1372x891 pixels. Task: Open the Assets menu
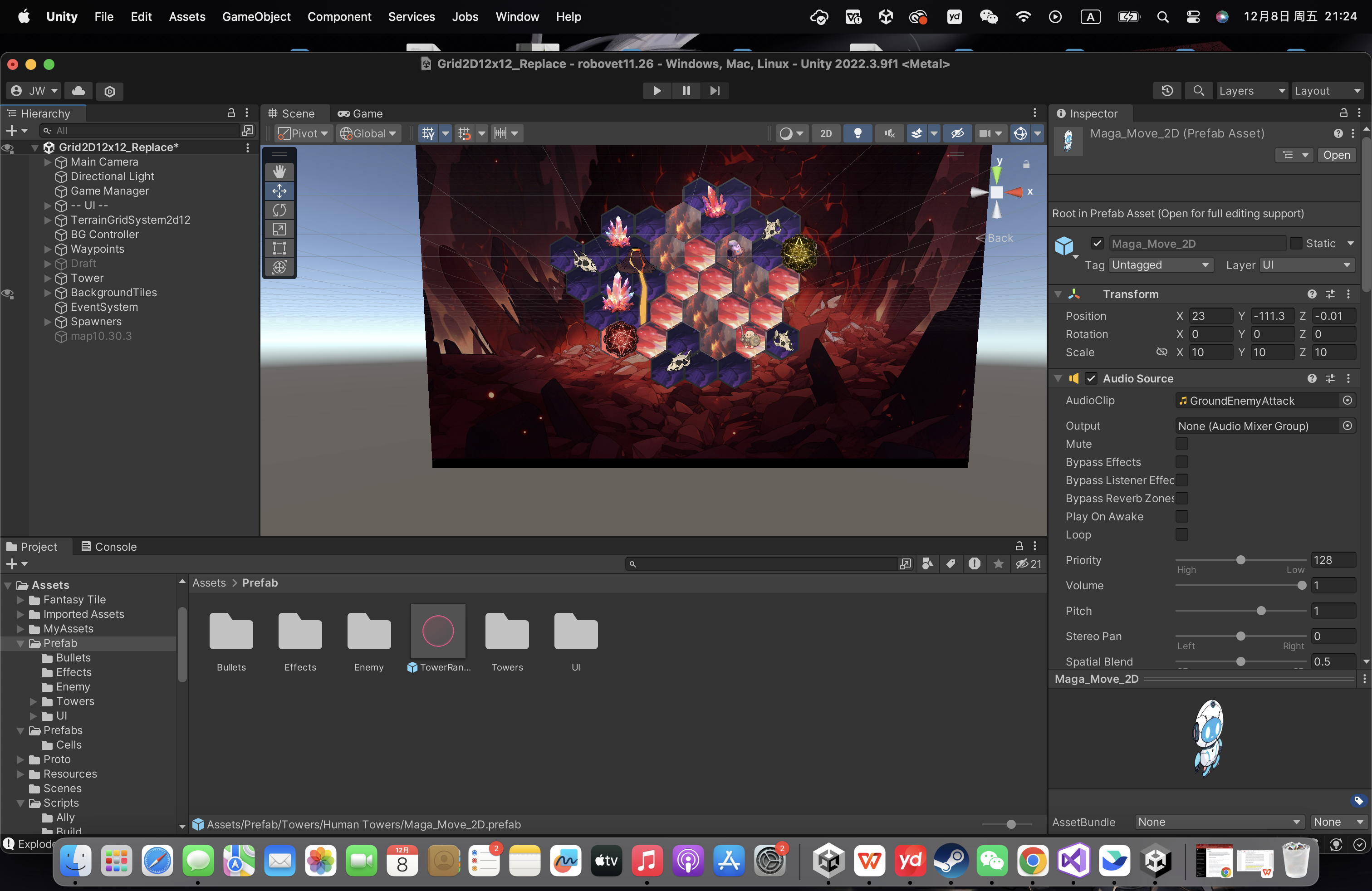pos(187,17)
